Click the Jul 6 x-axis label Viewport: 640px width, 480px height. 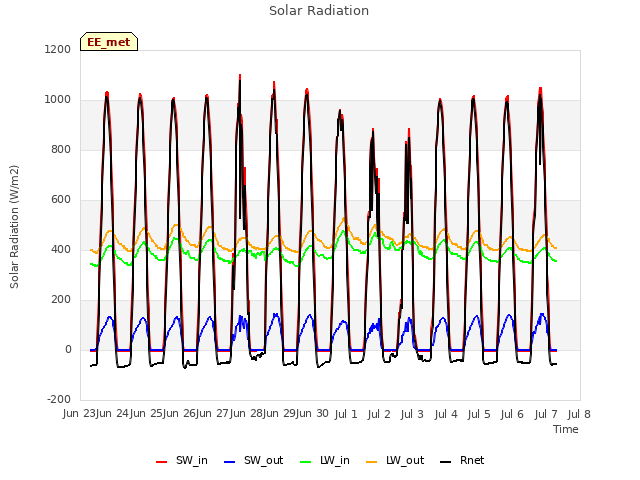[512, 415]
